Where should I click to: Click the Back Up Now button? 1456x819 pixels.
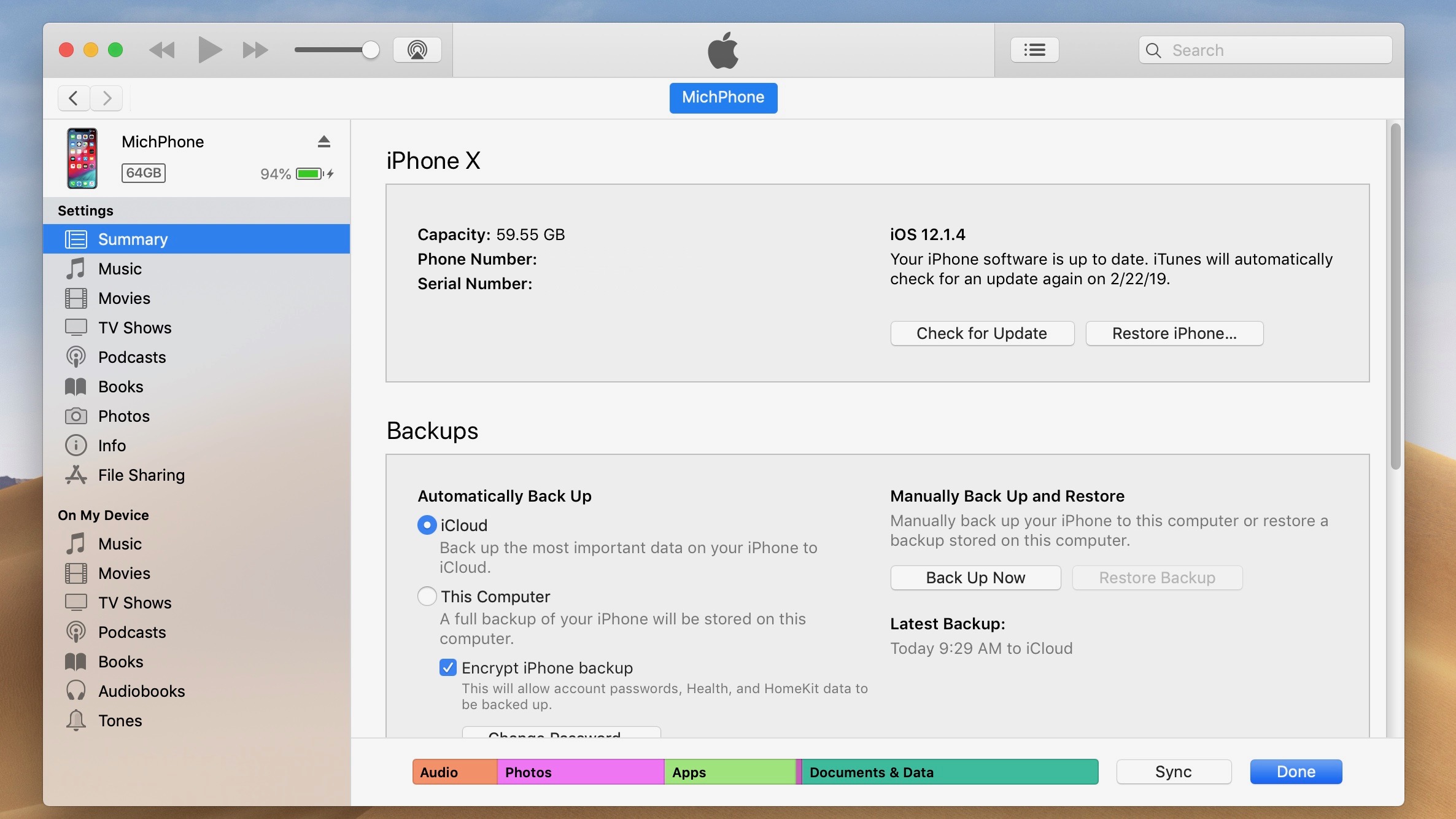click(x=974, y=577)
